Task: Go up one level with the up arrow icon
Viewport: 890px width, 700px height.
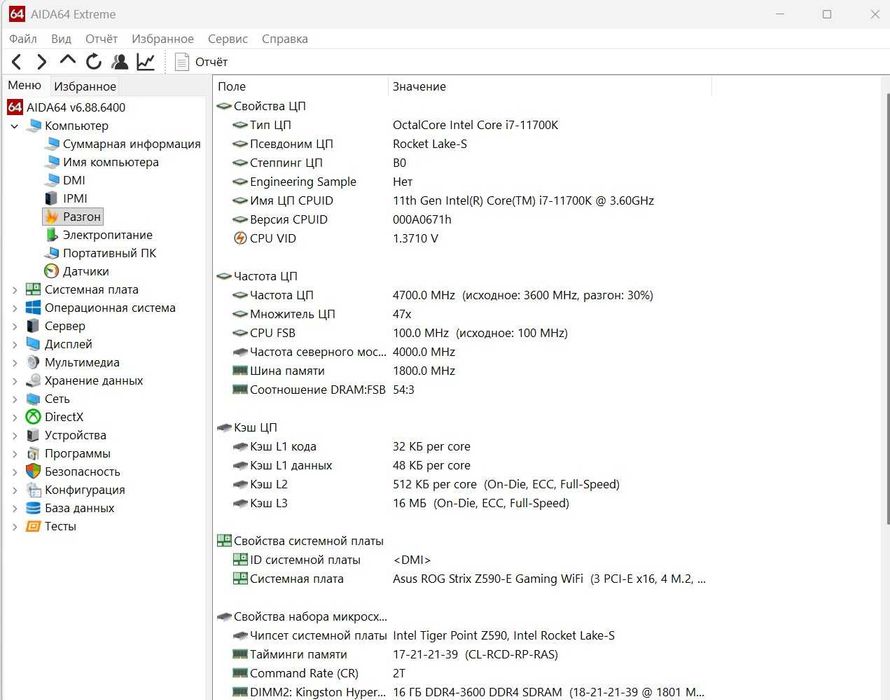Action: click(68, 60)
